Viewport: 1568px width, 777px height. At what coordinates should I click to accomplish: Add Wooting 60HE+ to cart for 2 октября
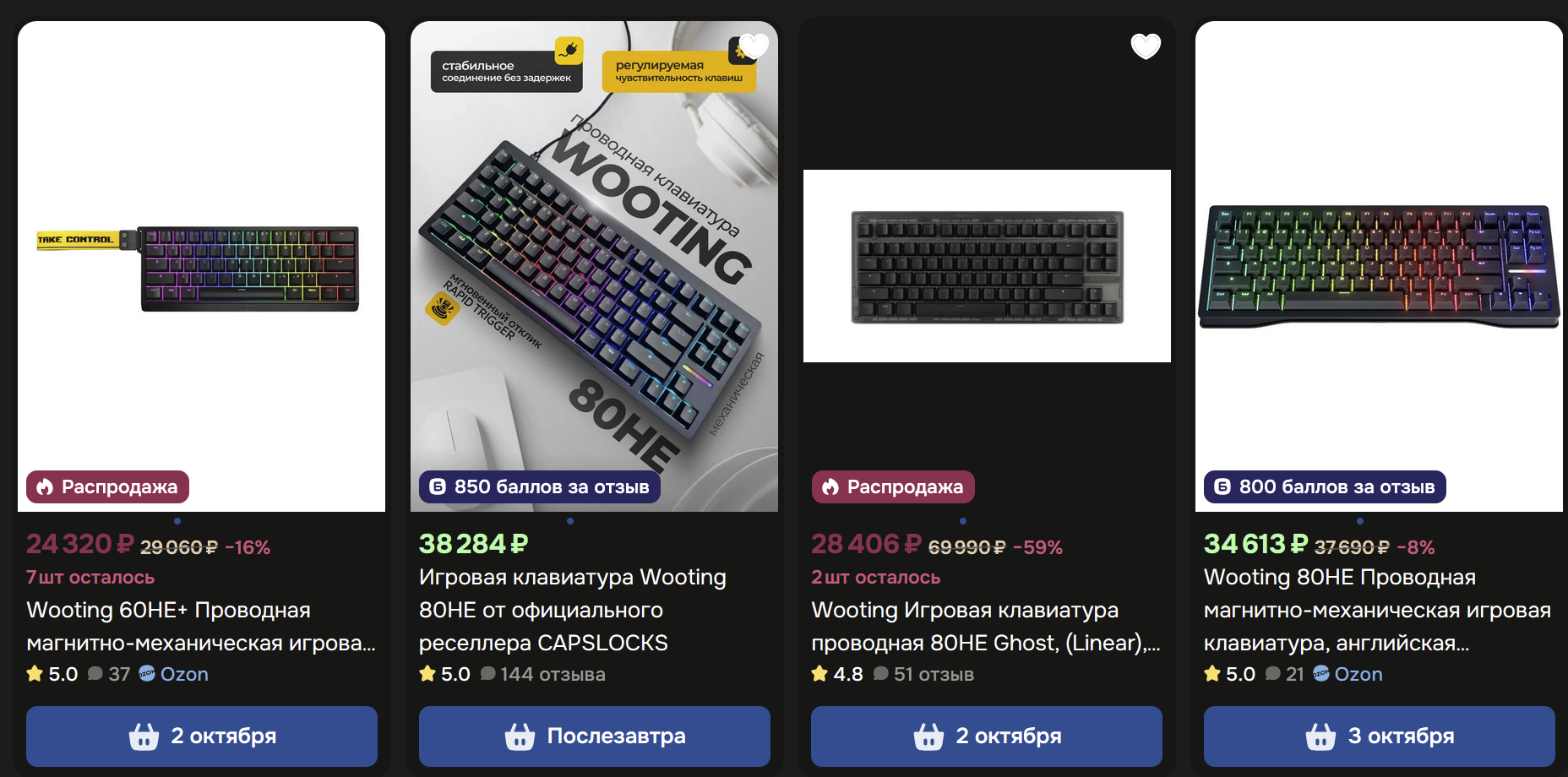click(x=202, y=736)
